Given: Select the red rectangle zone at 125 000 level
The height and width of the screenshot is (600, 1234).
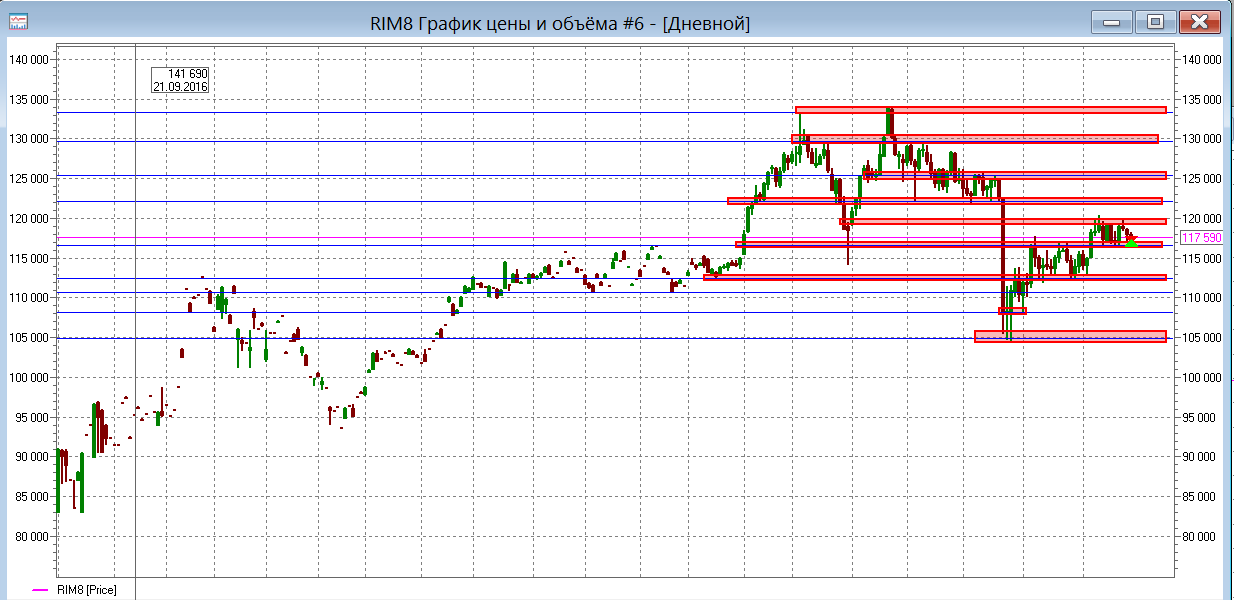Looking at the screenshot, I should tap(1016, 175).
